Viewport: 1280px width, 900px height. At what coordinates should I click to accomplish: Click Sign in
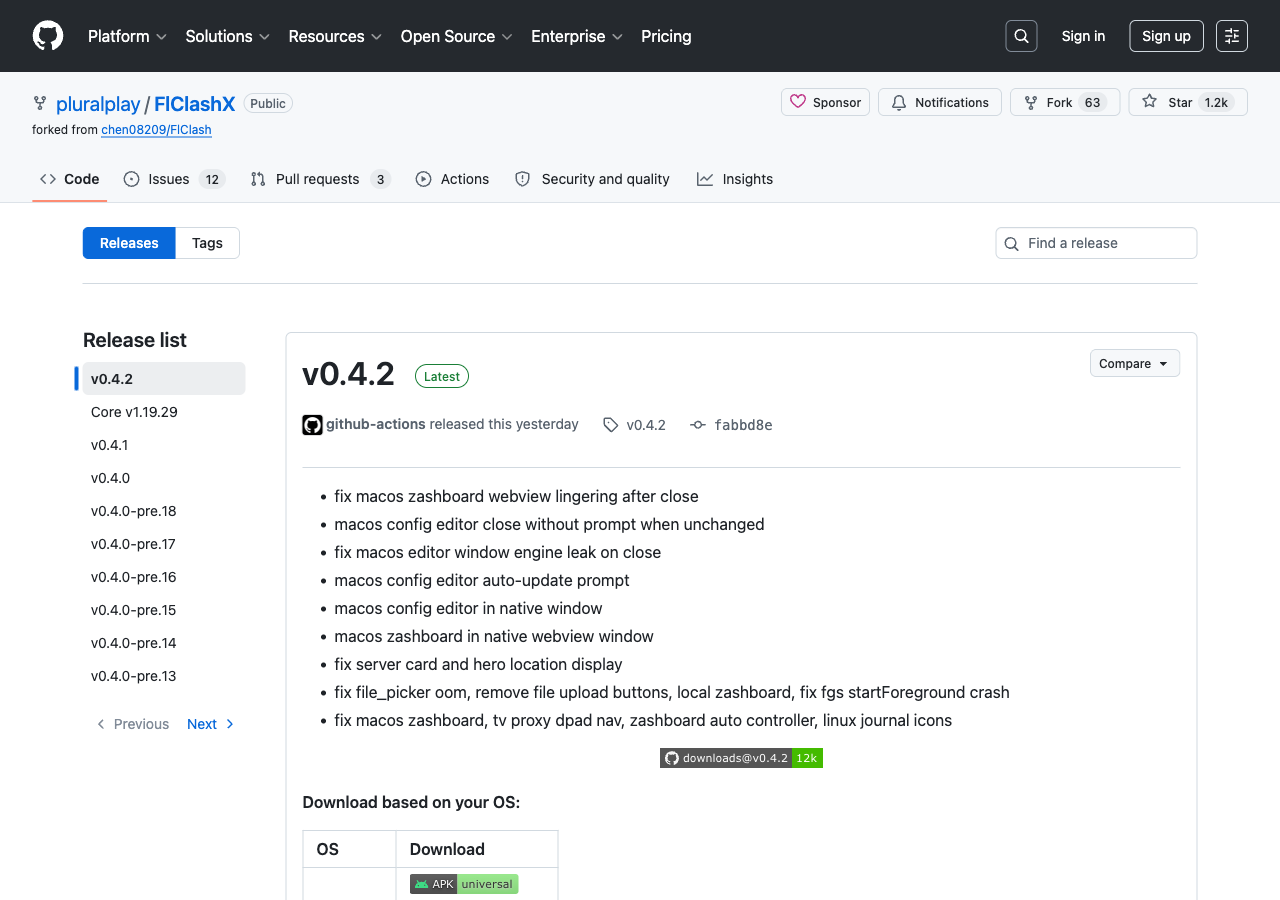pos(1083,36)
